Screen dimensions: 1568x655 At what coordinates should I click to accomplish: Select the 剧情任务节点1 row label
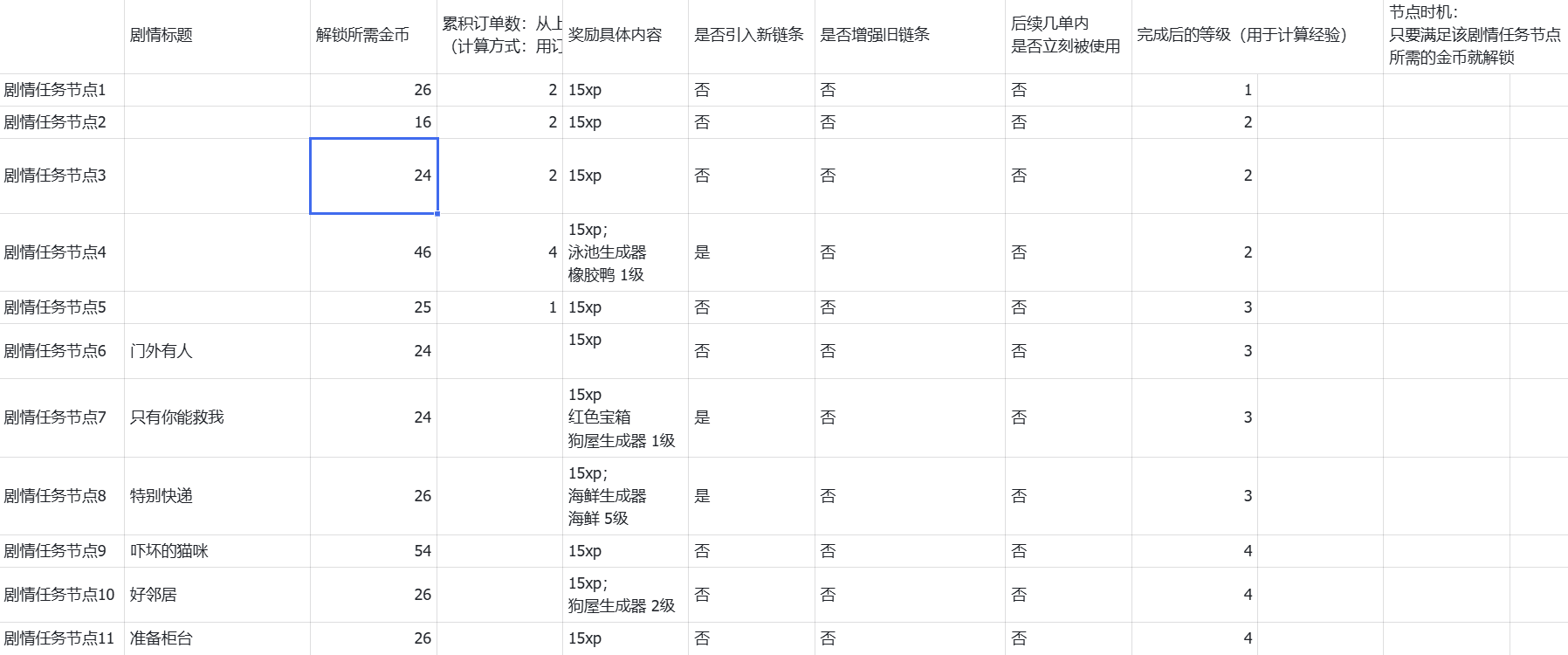click(x=62, y=90)
